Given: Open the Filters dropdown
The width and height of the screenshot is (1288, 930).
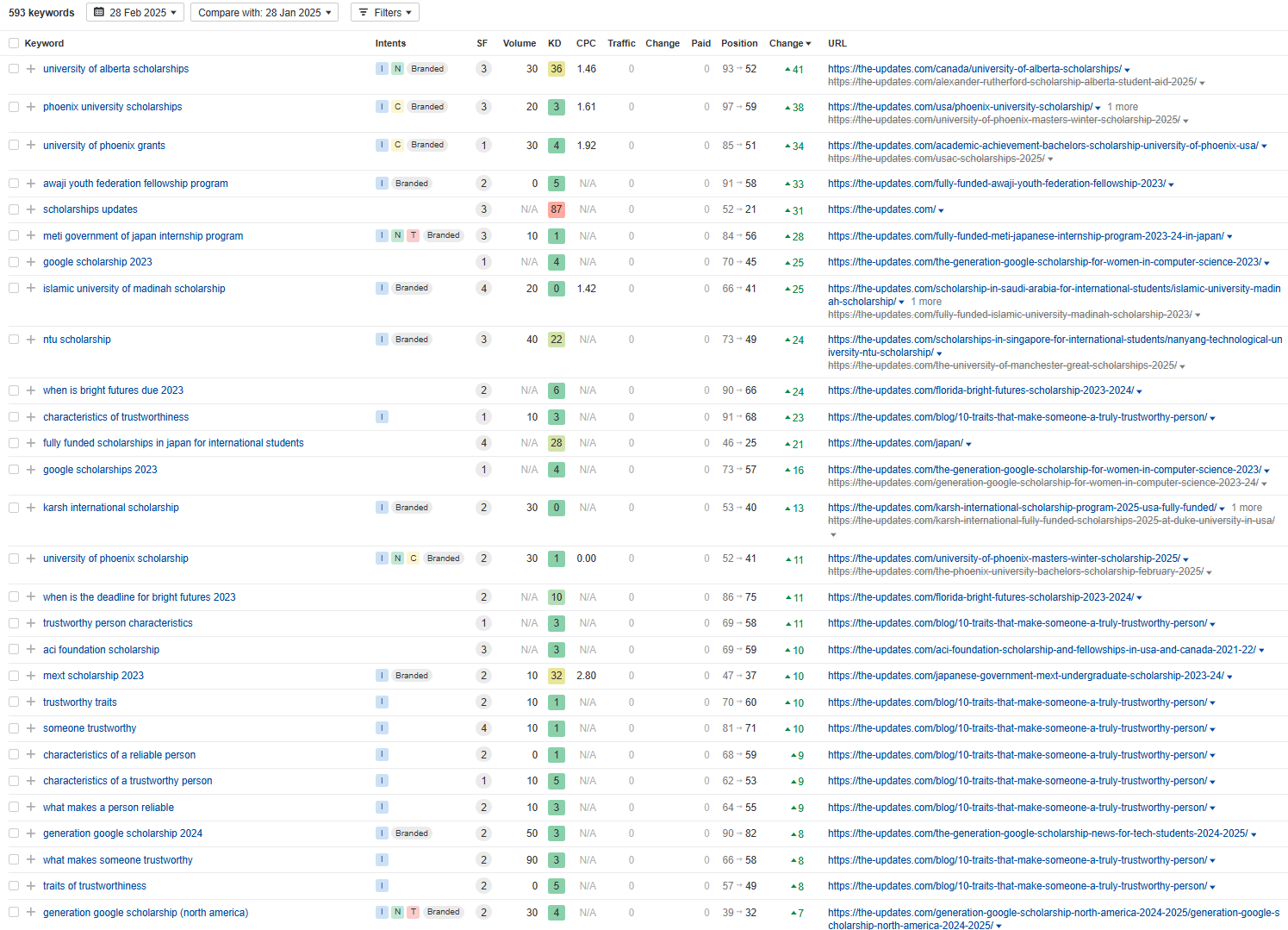Looking at the screenshot, I should coord(386,13).
